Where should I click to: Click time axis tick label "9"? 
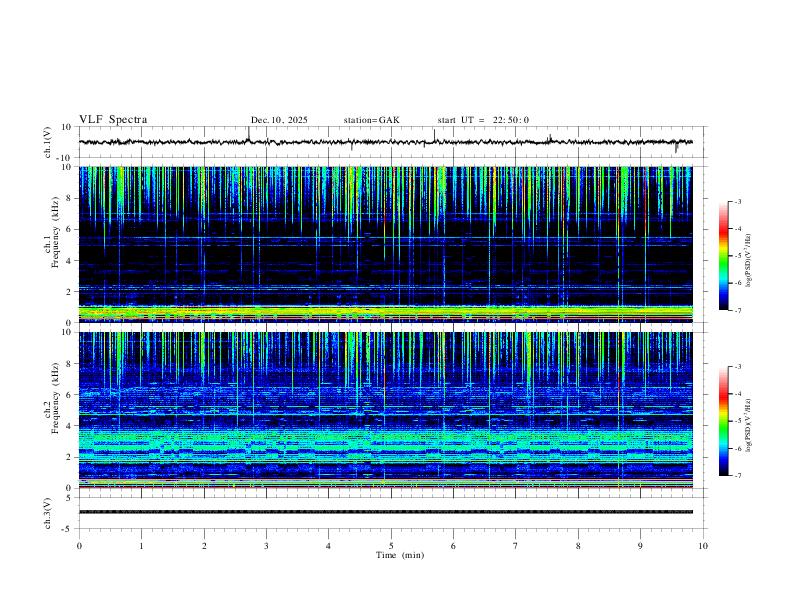[x=640, y=546]
